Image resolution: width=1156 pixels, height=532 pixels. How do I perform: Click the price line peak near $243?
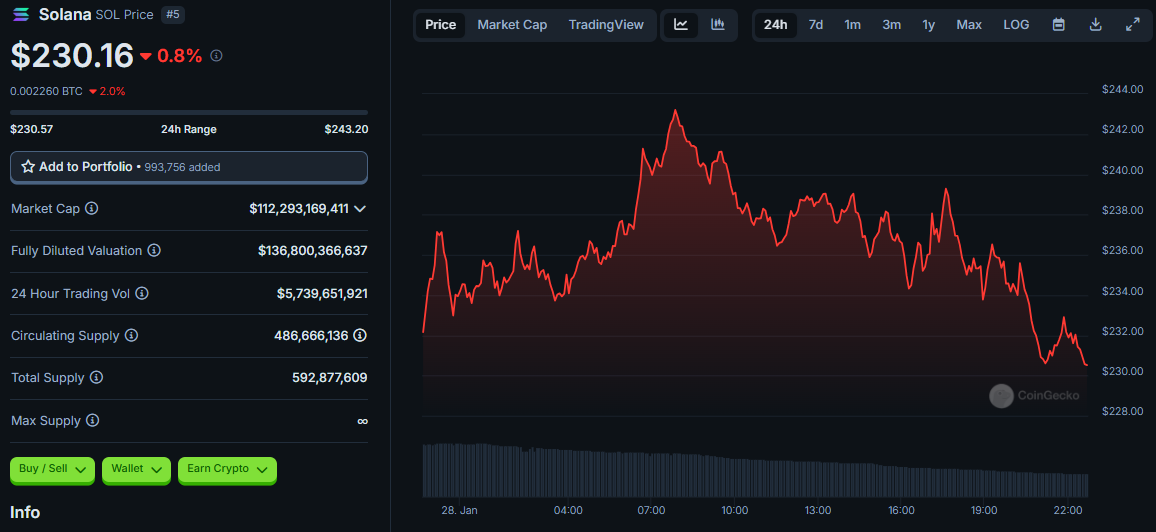coord(675,111)
